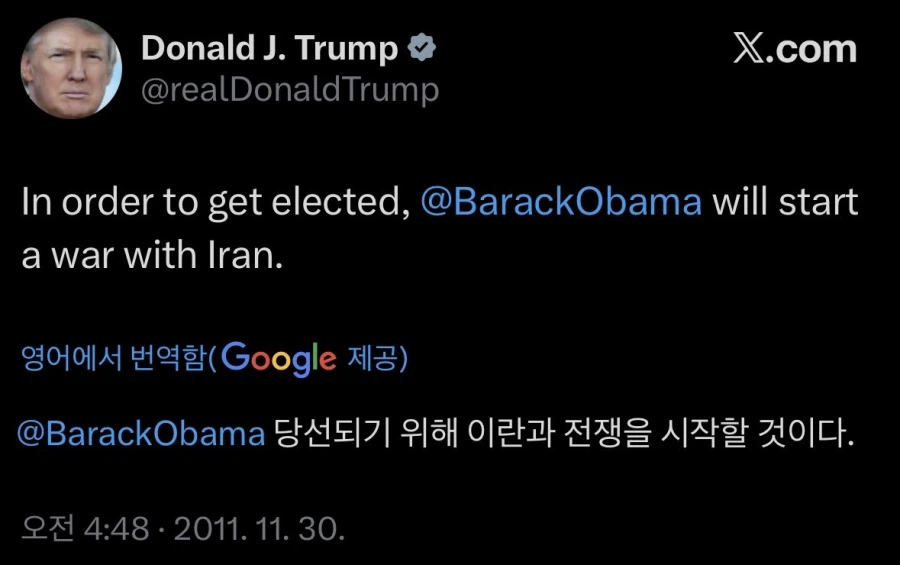Click the Google logo in translation credit
Viewport: 900px width, 565px height.
pyautogui.click(x=278, y=358)
